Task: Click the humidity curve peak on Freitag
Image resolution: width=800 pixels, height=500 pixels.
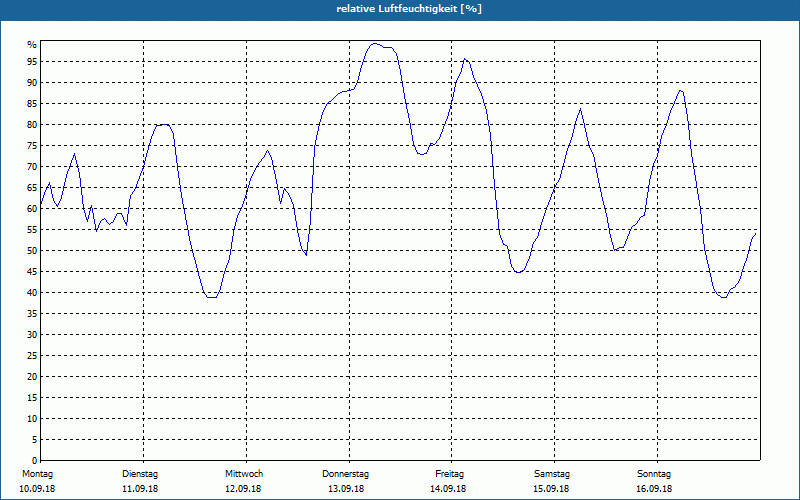Action: (x=465, y=59)
